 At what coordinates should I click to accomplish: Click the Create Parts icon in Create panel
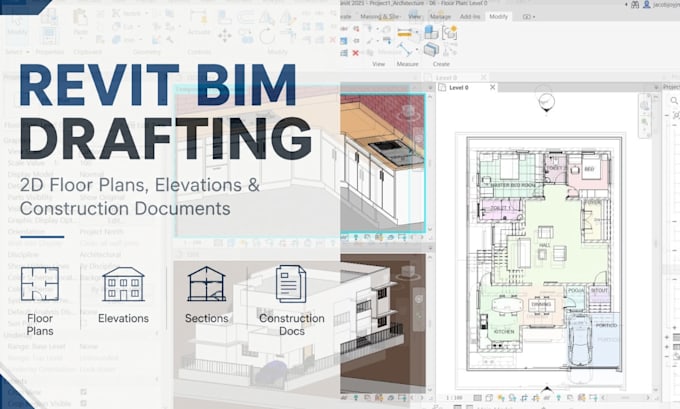click(x=431, y=49)
